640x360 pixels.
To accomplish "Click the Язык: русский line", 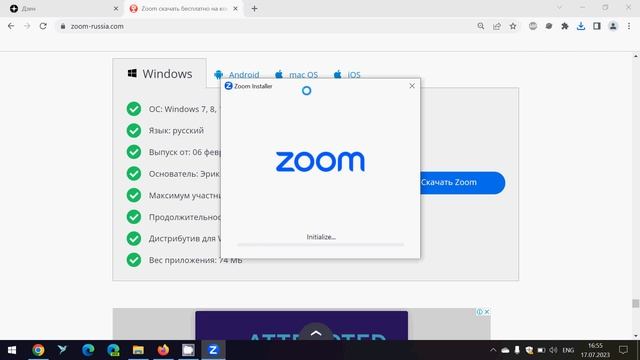I will [x=176, y=131].
